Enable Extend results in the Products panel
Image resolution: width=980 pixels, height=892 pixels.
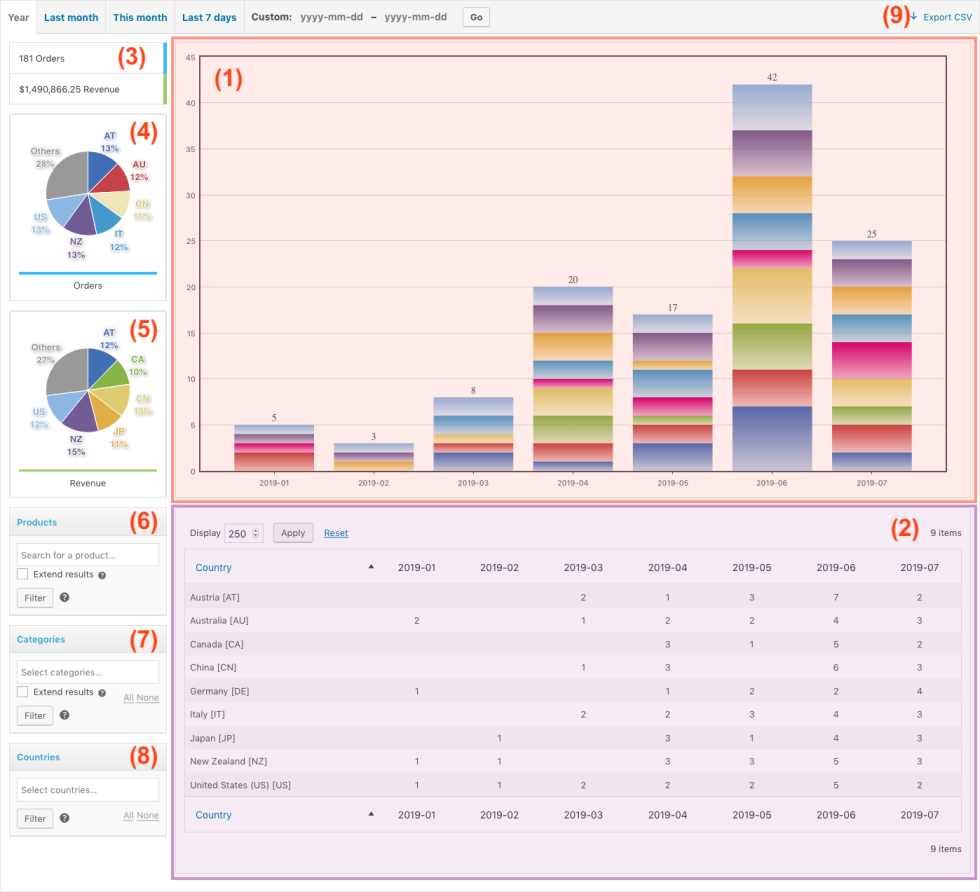(23, 574)
